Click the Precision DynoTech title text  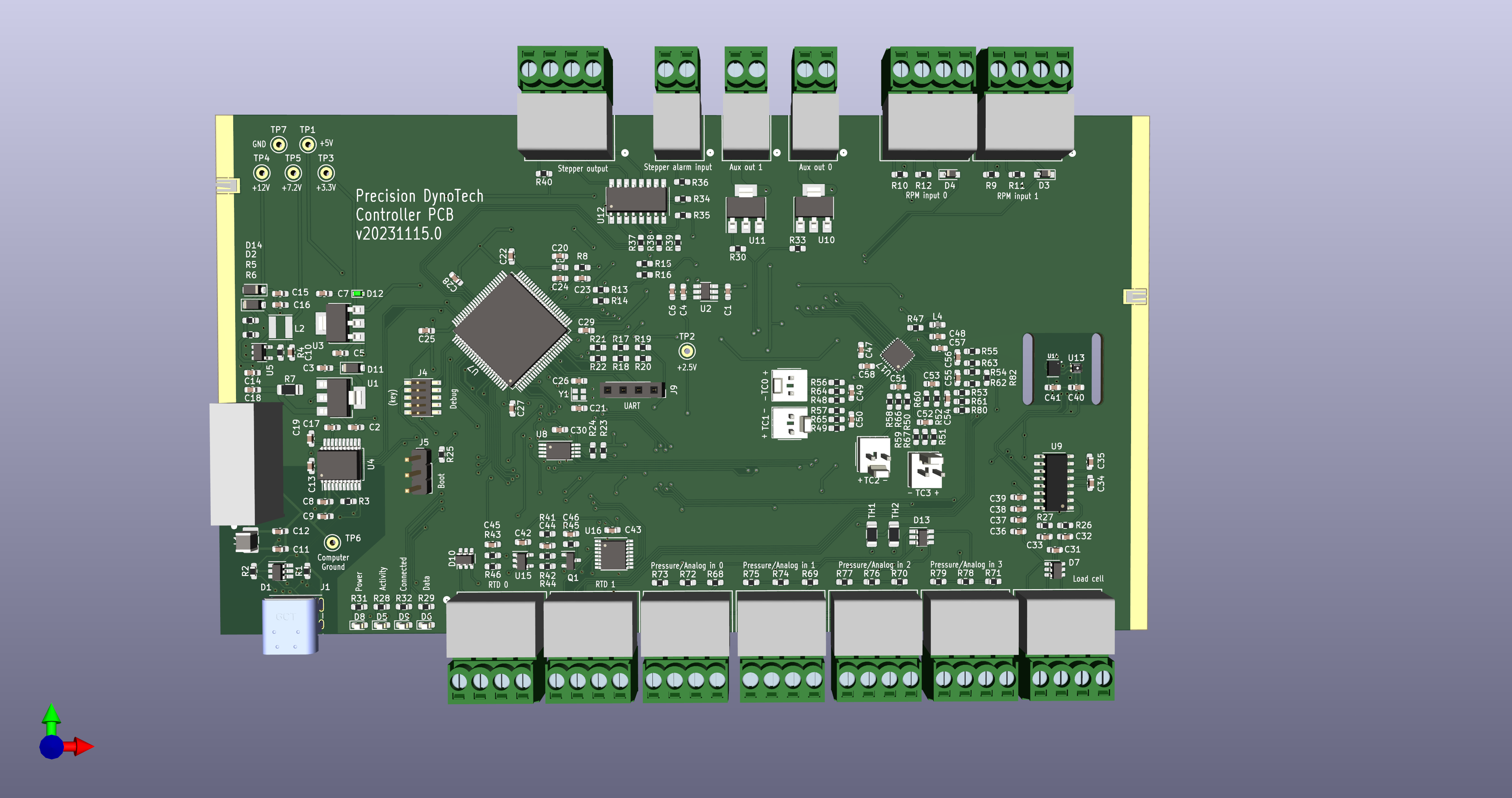(x=419, y=195)
